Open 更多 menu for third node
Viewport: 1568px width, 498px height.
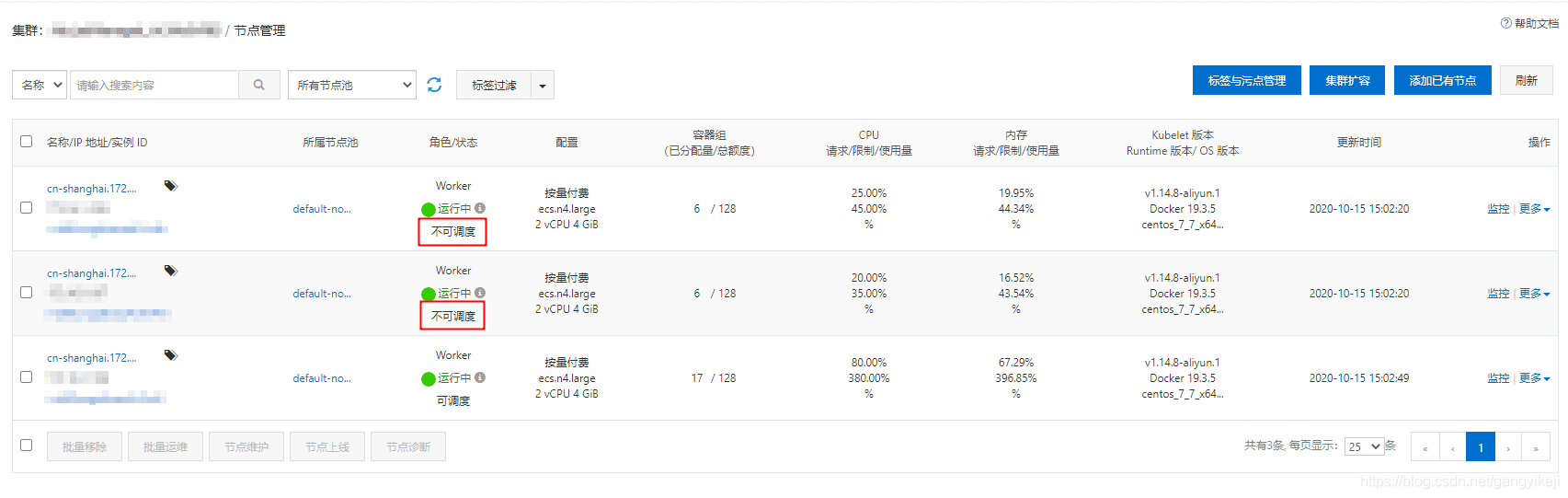point(1534,378)
